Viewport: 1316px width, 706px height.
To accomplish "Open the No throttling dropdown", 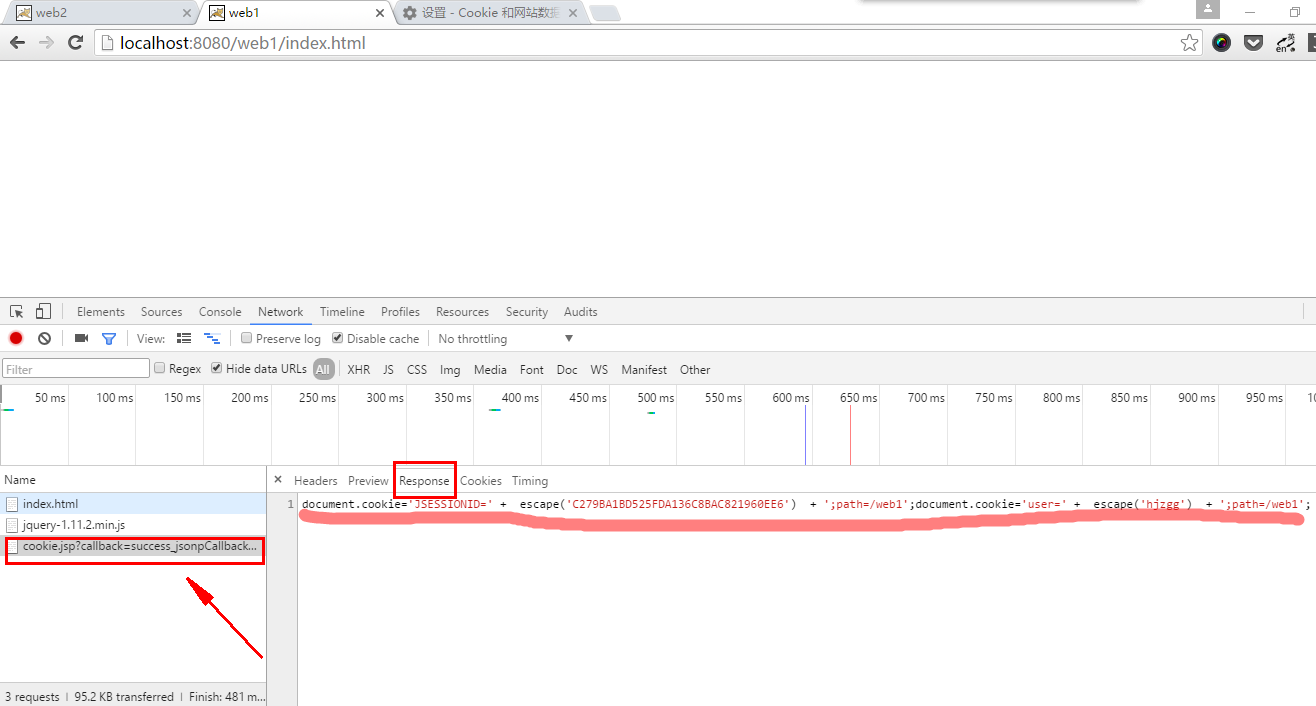I will pos(505,339).
